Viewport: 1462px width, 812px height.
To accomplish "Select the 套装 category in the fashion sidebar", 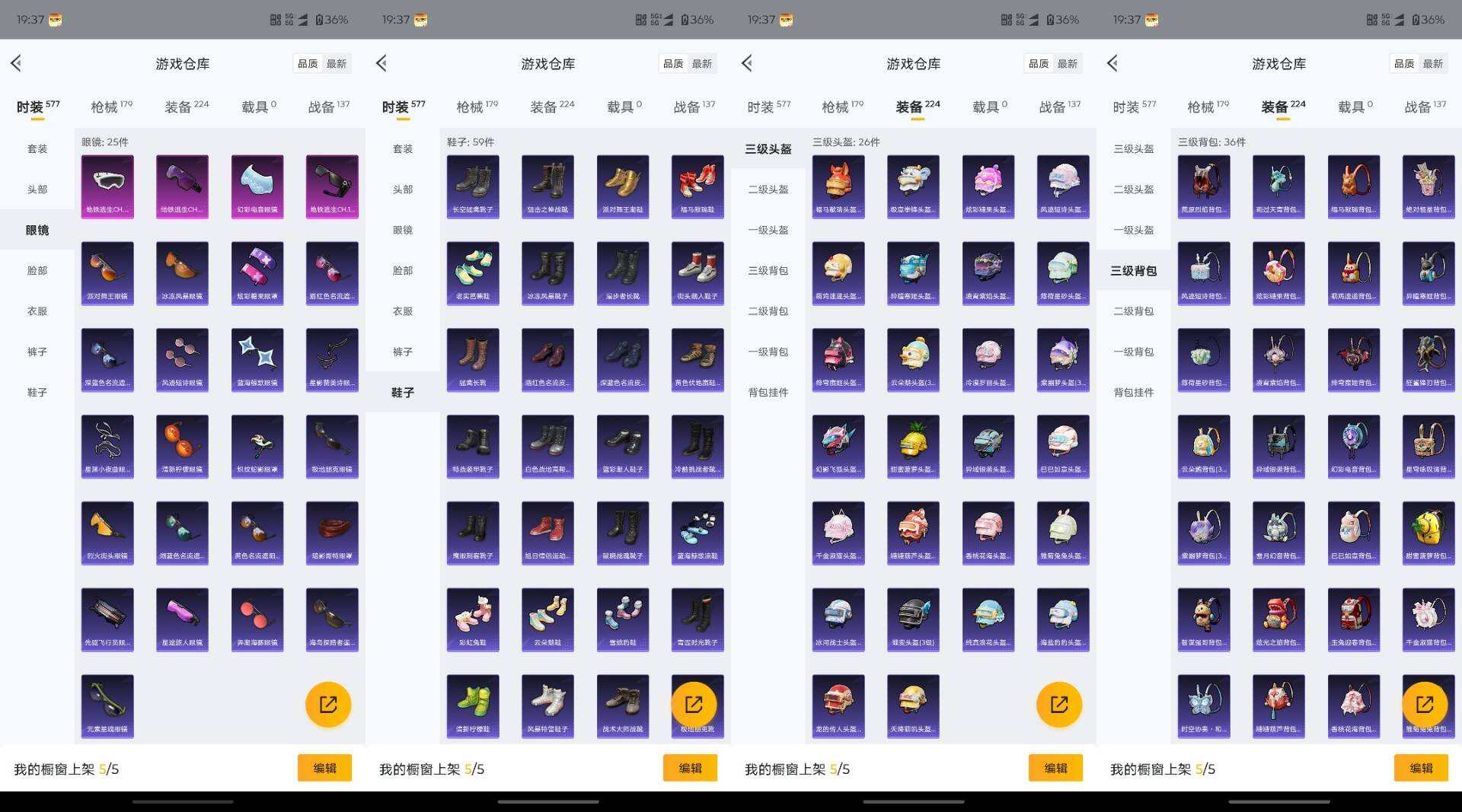I will pos(36,149).
